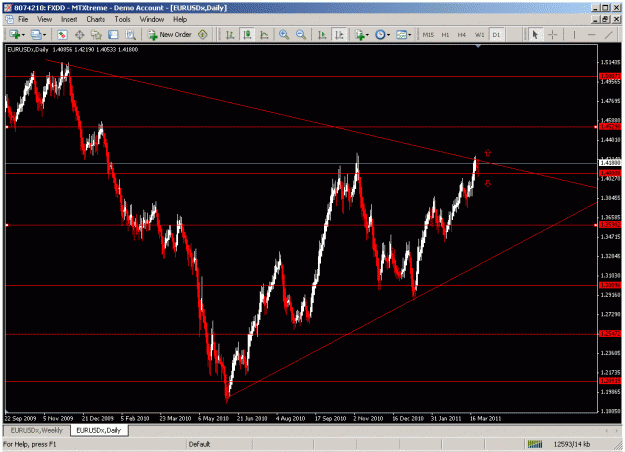Pick the Draw Trendline tool
Screen dimensions: 625x452
[x=609, y=35]
